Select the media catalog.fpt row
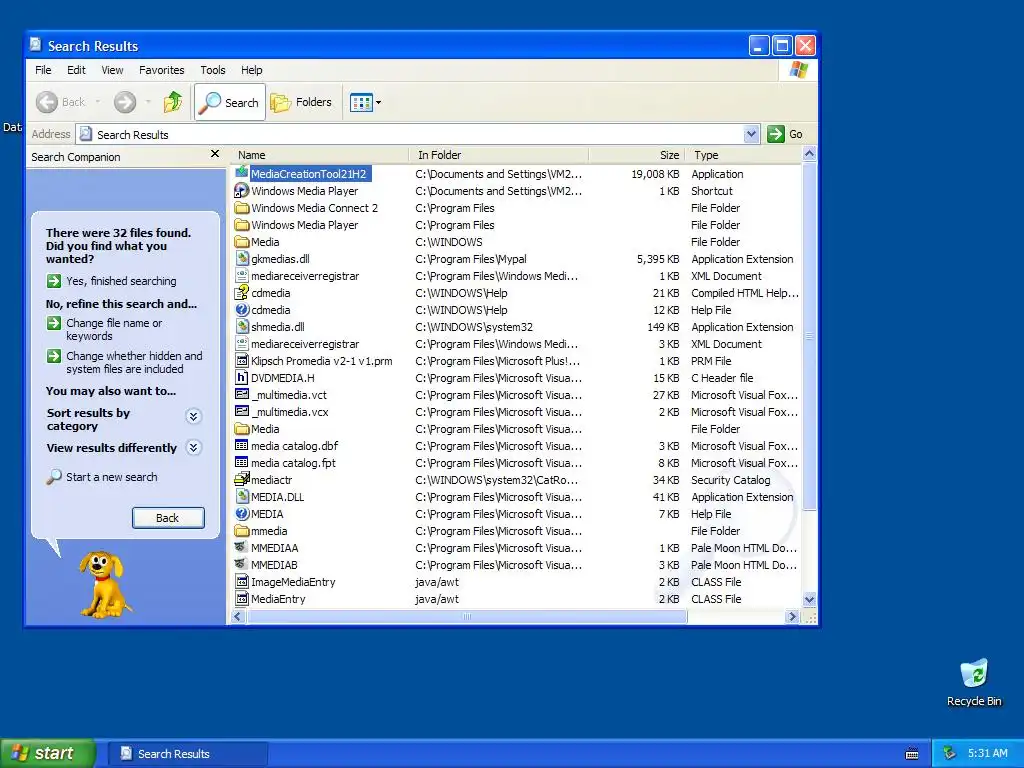 pyautogui.click(x=516, y=463)
